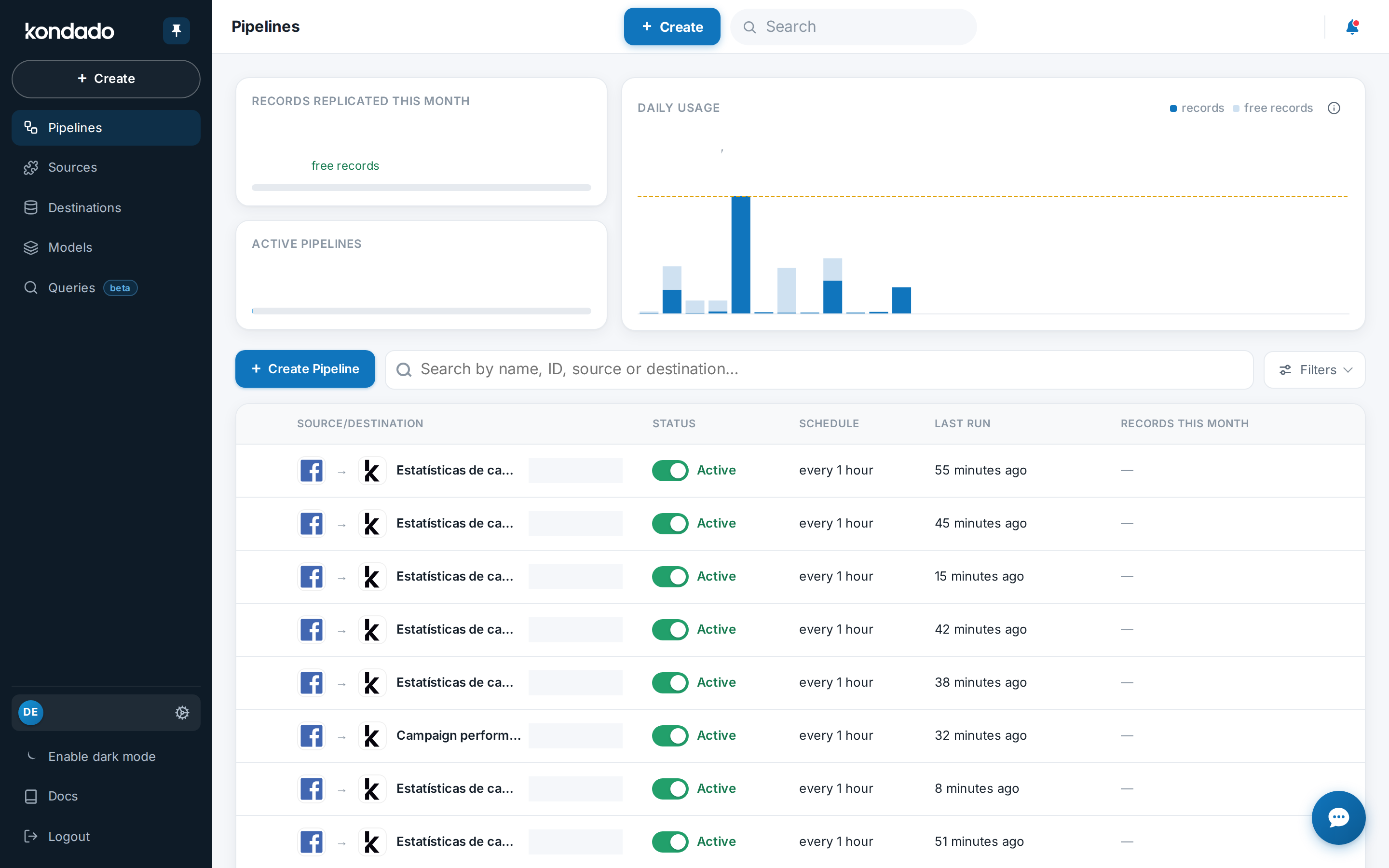Click the pin sidebar icon
Viewport: 1389px width, 868px height.
[x=176, y=30]
